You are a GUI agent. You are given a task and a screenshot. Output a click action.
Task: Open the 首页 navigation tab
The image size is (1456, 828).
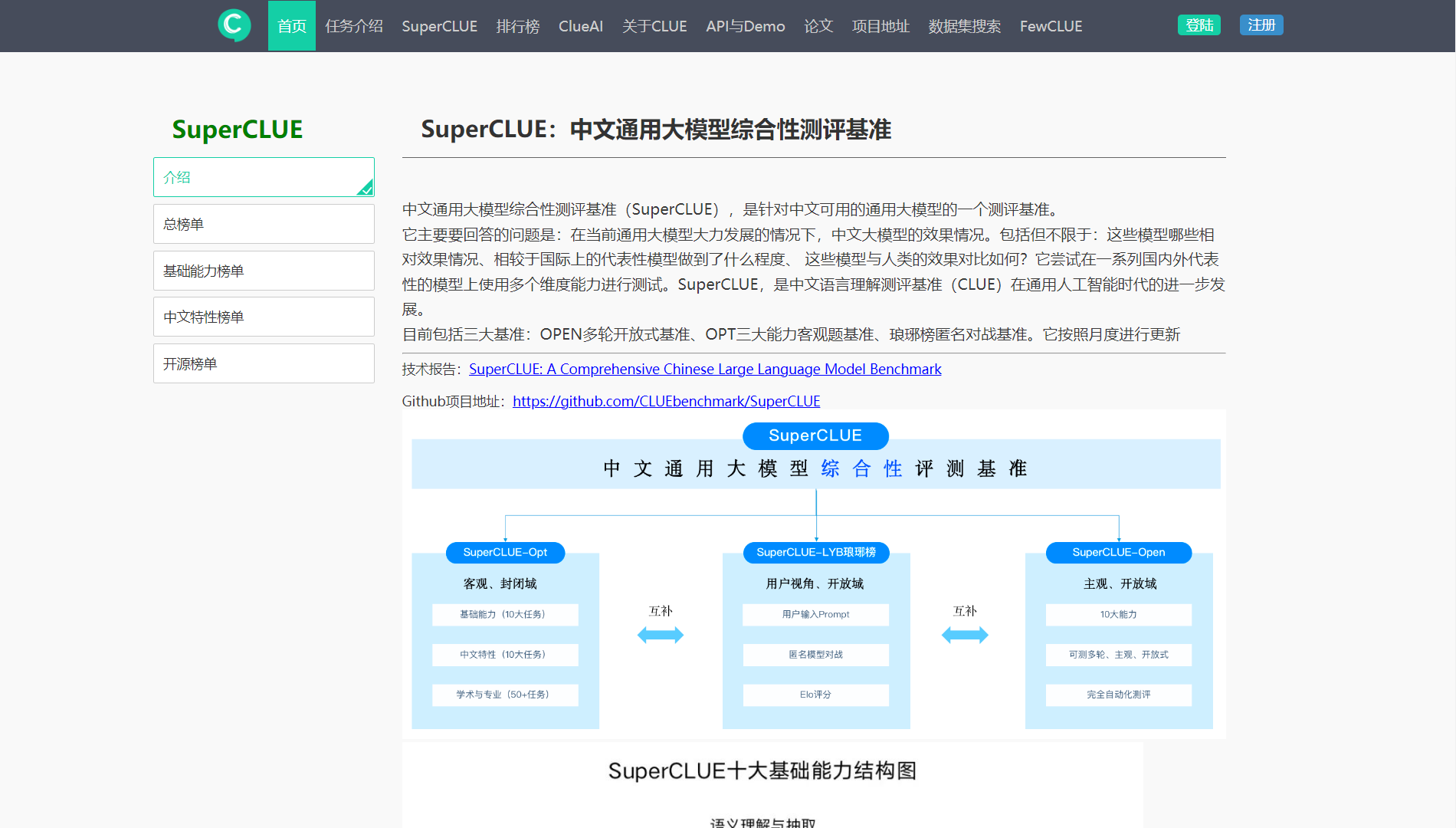pyautogui.click(x=292, y=26)
